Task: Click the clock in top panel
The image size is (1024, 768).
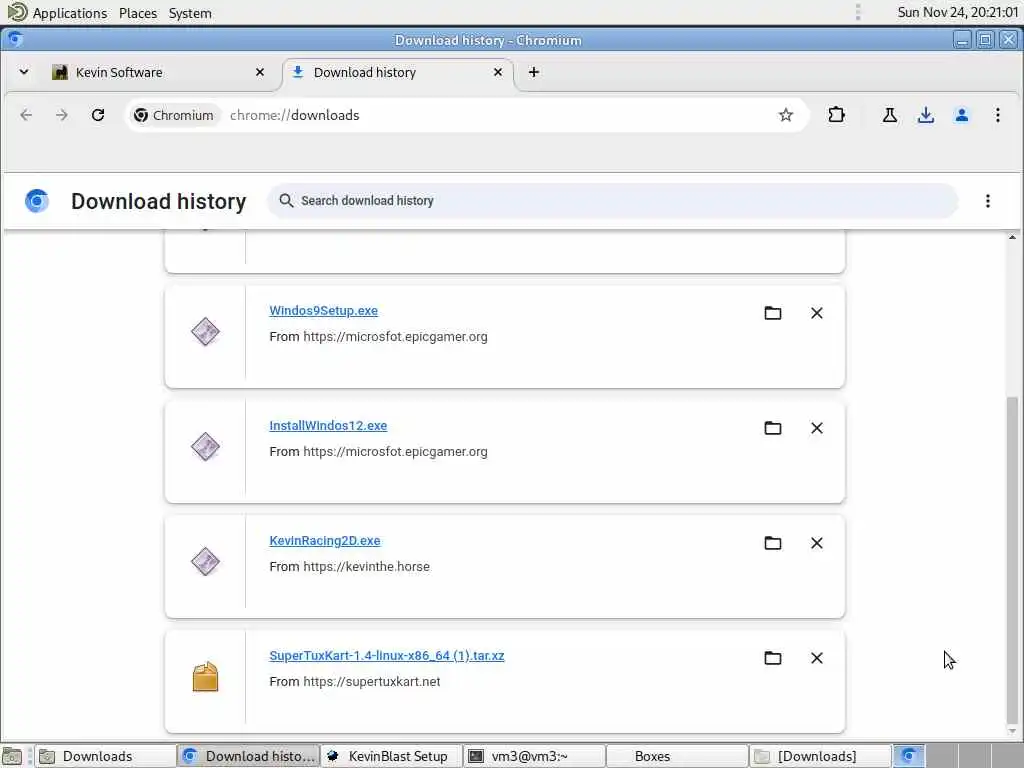Action: point(957,12)
